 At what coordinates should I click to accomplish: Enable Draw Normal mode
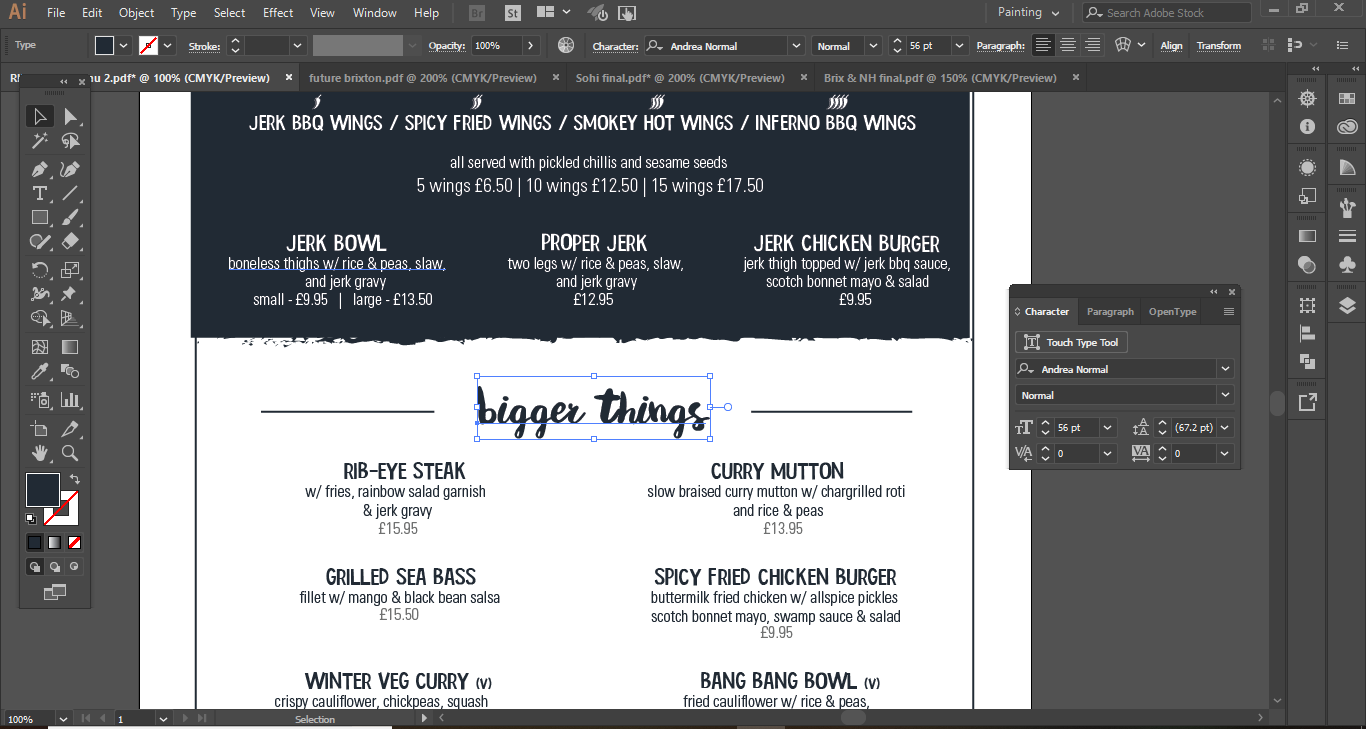(x=35, y=567)
